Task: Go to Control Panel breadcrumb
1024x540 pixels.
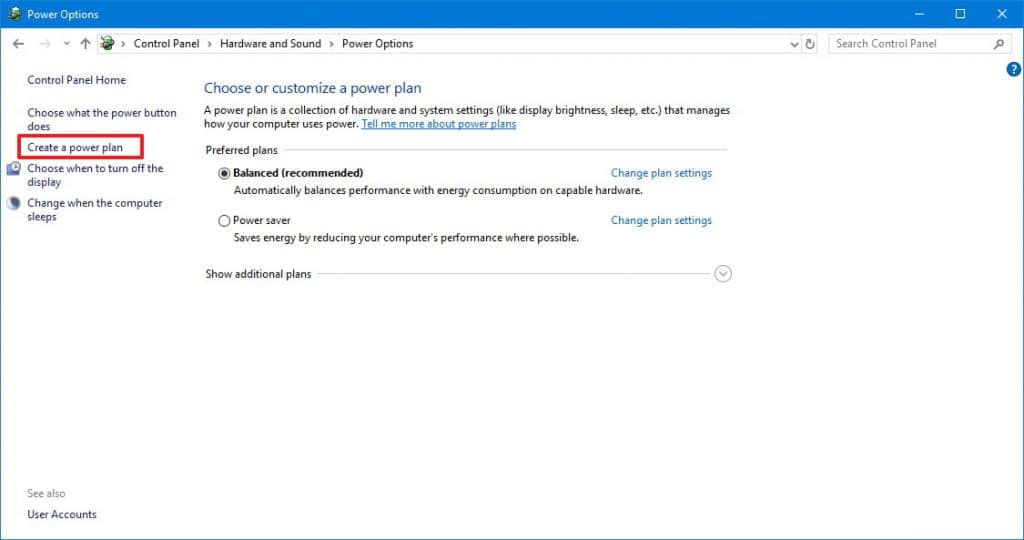Action: (x=166, y=44)
